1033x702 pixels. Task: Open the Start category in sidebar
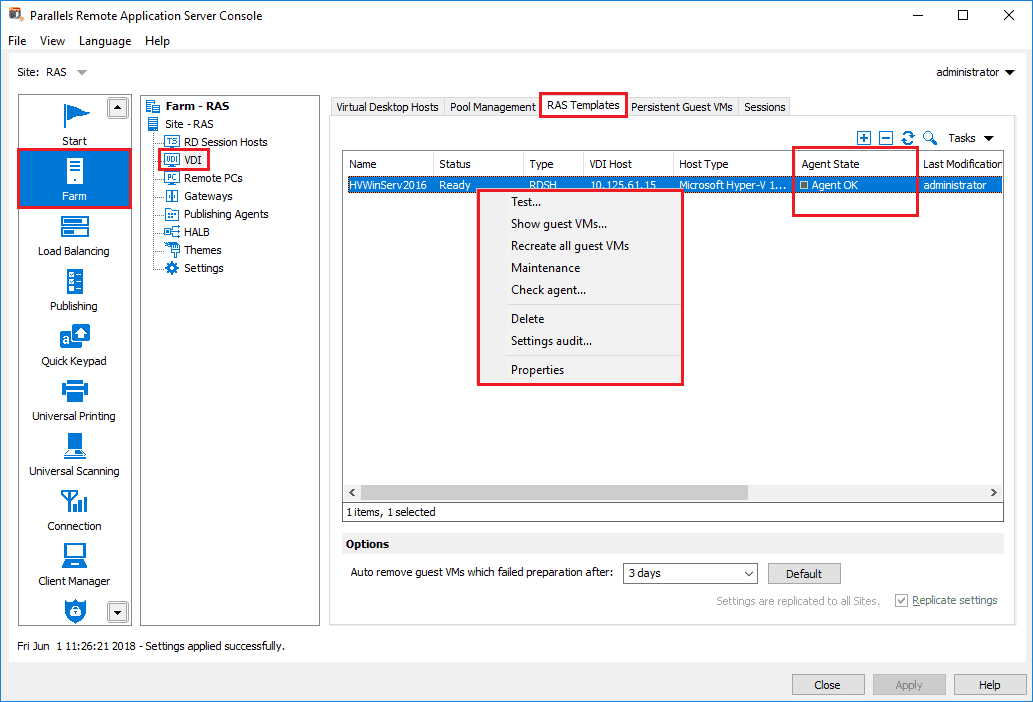pos(74,123)
